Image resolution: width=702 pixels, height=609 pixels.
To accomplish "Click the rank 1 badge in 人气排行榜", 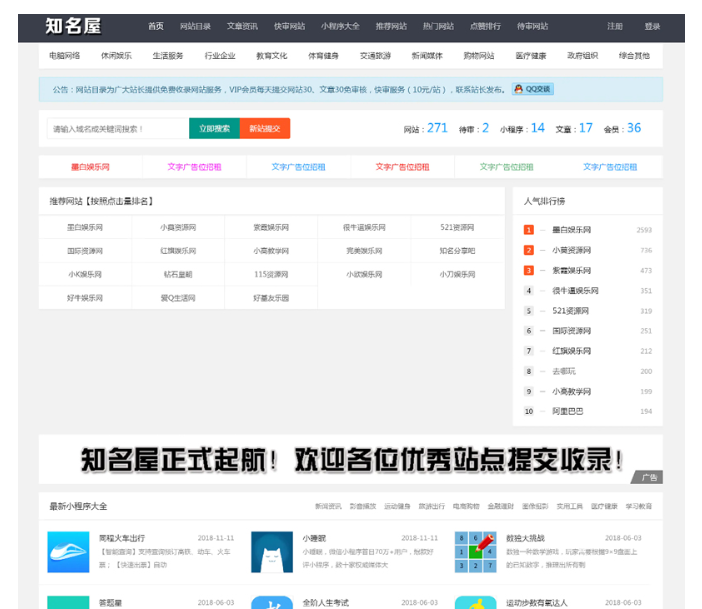I will [x=529, y=230].
